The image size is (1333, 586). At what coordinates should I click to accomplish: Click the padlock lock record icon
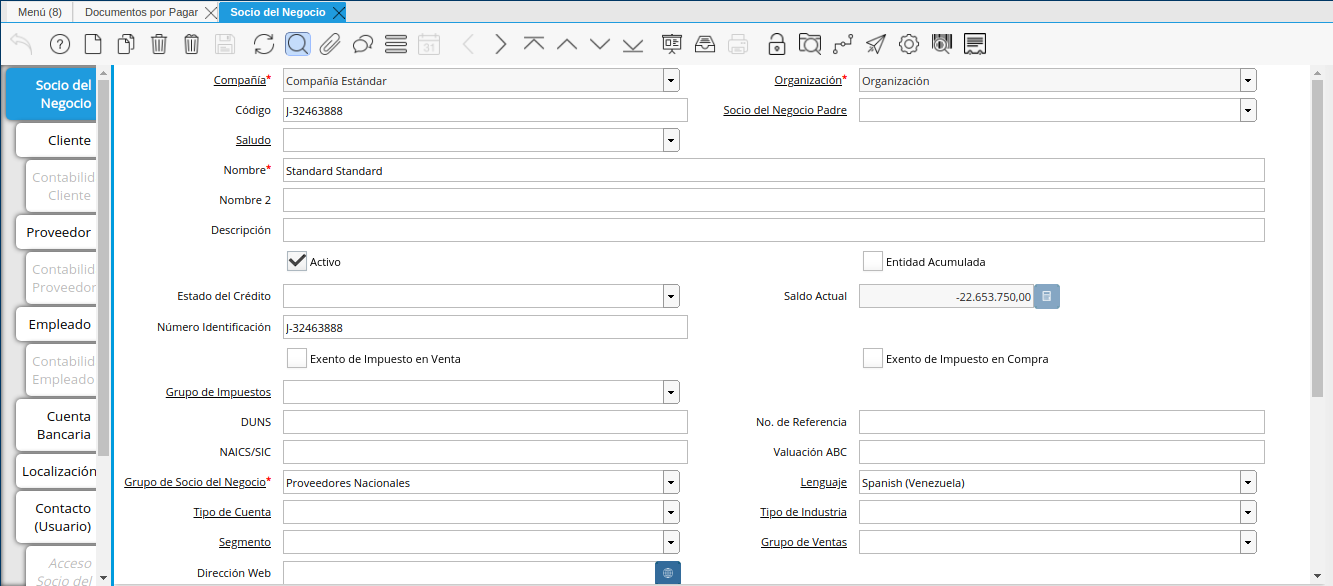pos(776,44)
